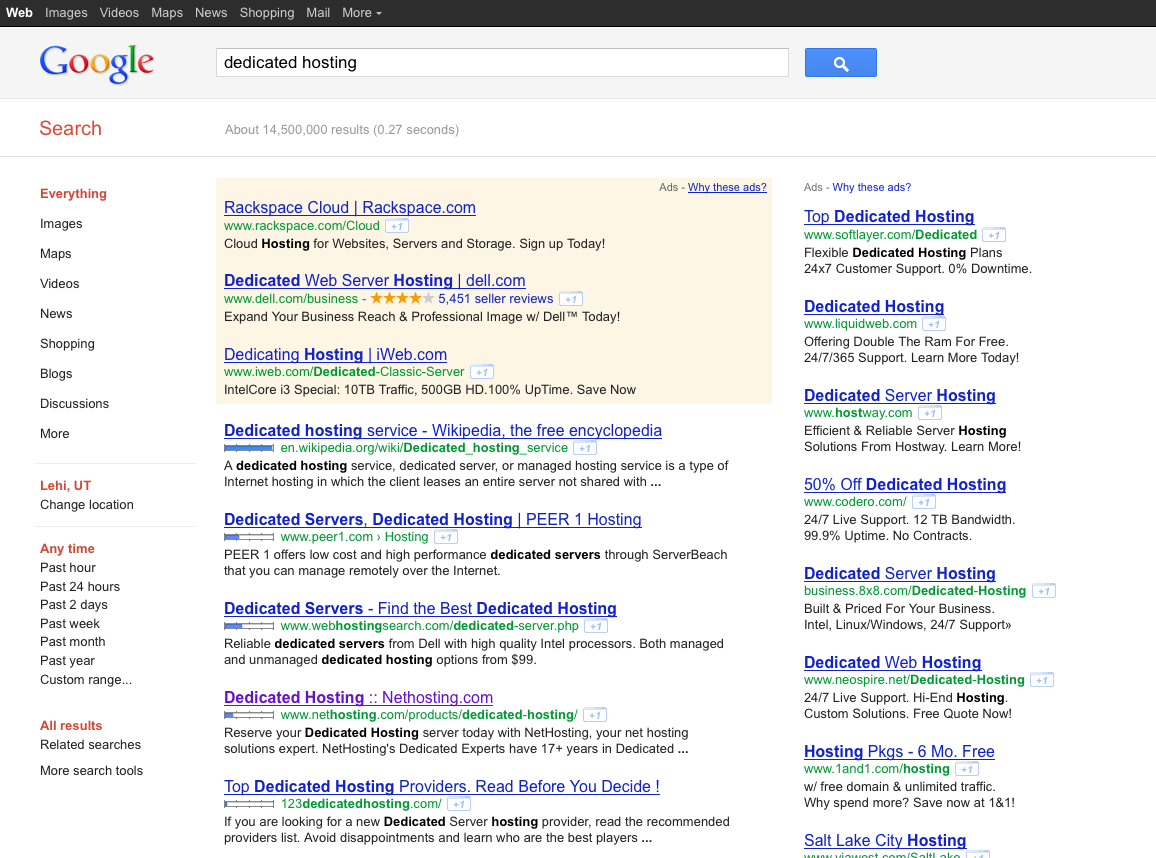The image size is (1156, 858).
Task: Switch to Images in top navigation bar
Action: [x=66, y=13]
